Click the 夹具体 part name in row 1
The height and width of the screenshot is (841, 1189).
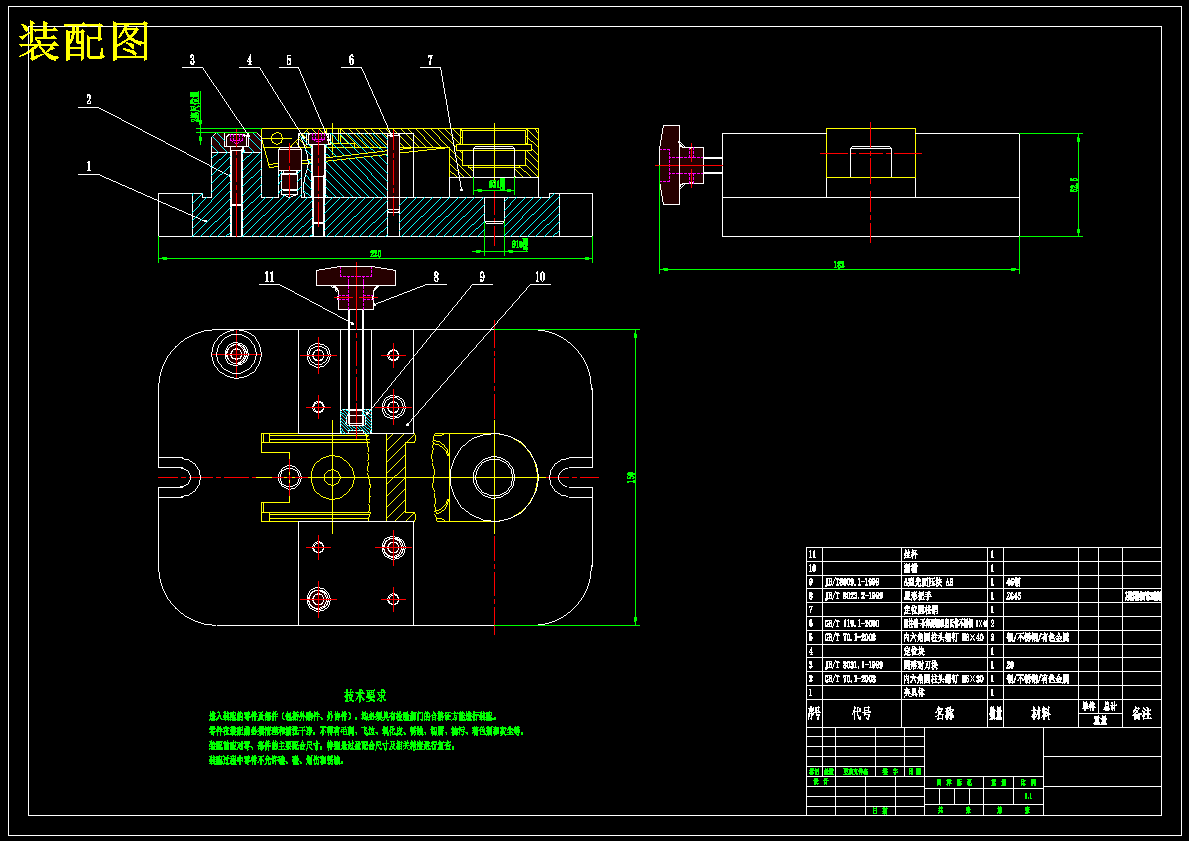click(x=914, y=692)
